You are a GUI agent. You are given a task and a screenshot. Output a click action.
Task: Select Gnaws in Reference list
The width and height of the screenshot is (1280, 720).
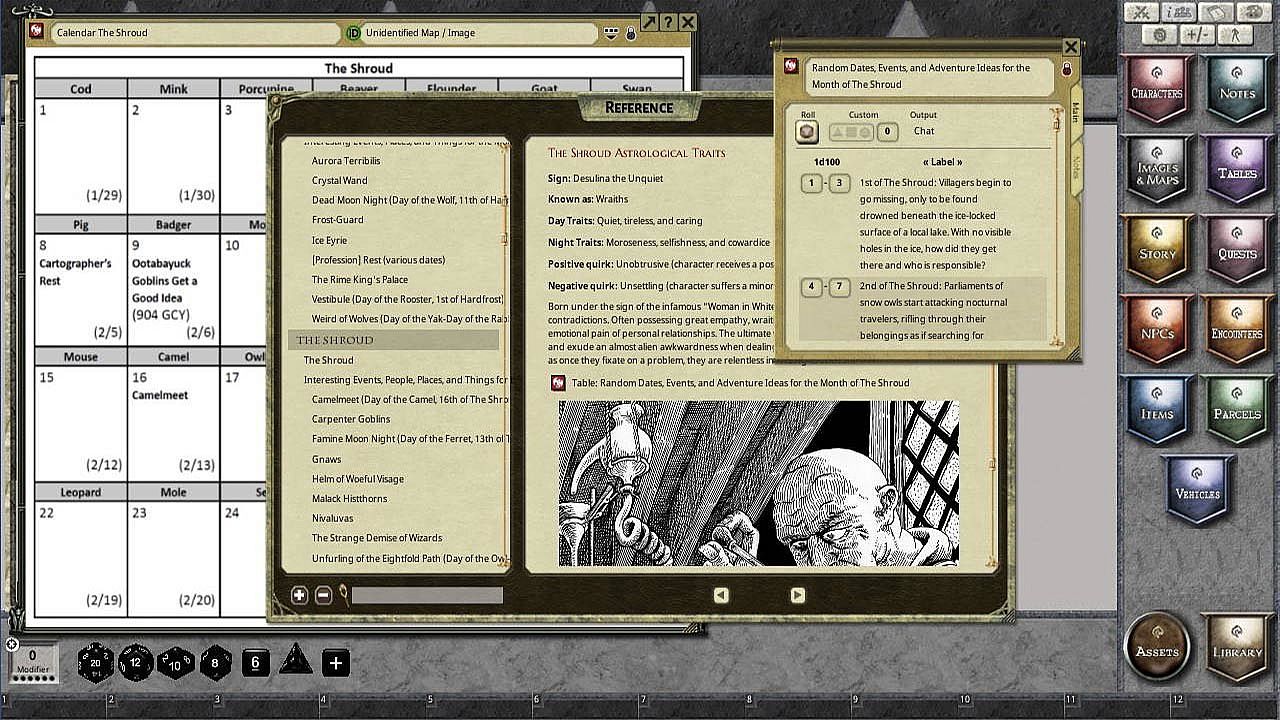point(327,459)
